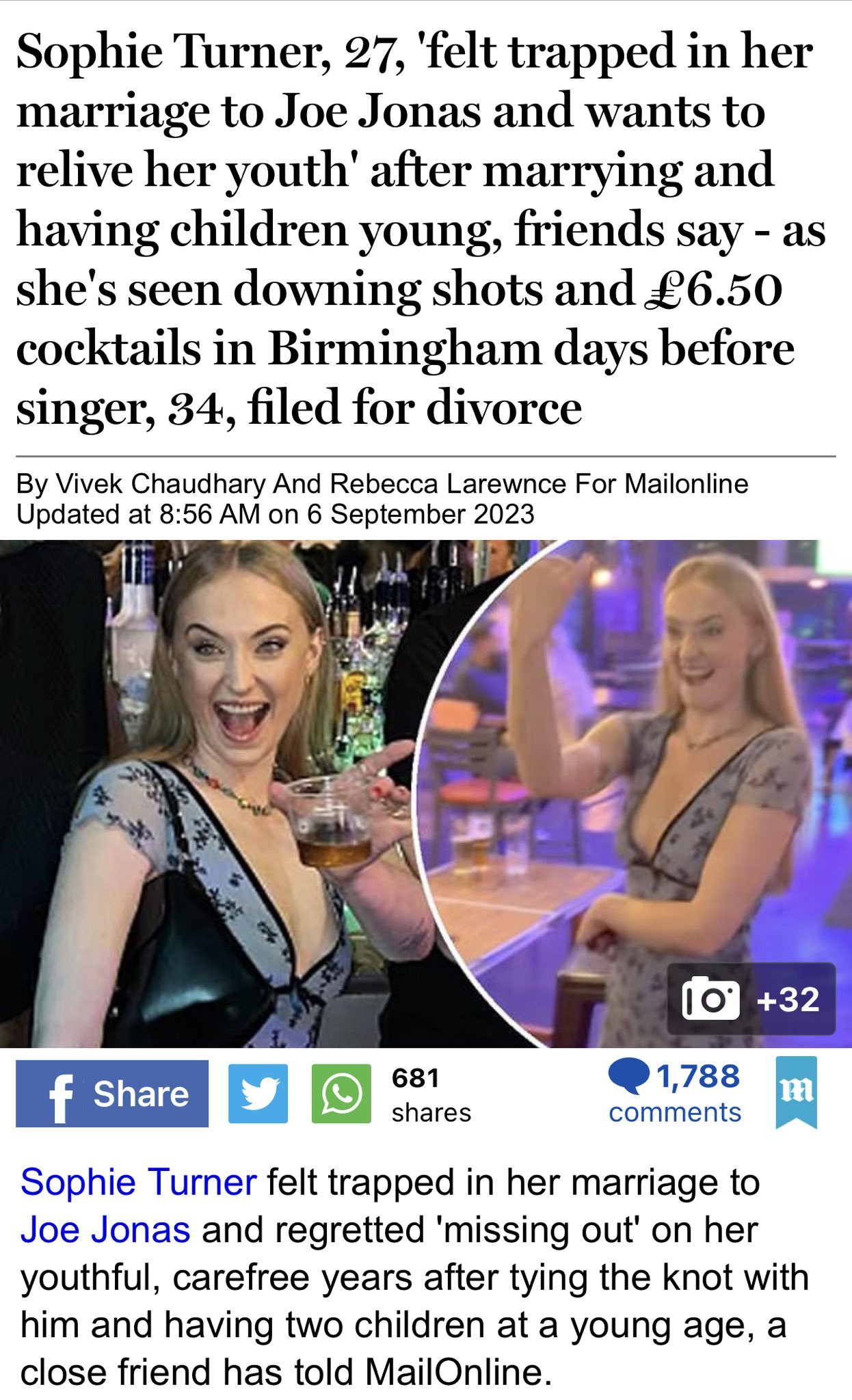Image resolution: width=852 pixels, height=1400 pixels.
Task: Open the +32 photos count
Action: pyautogui.click(x=788, y=999)
